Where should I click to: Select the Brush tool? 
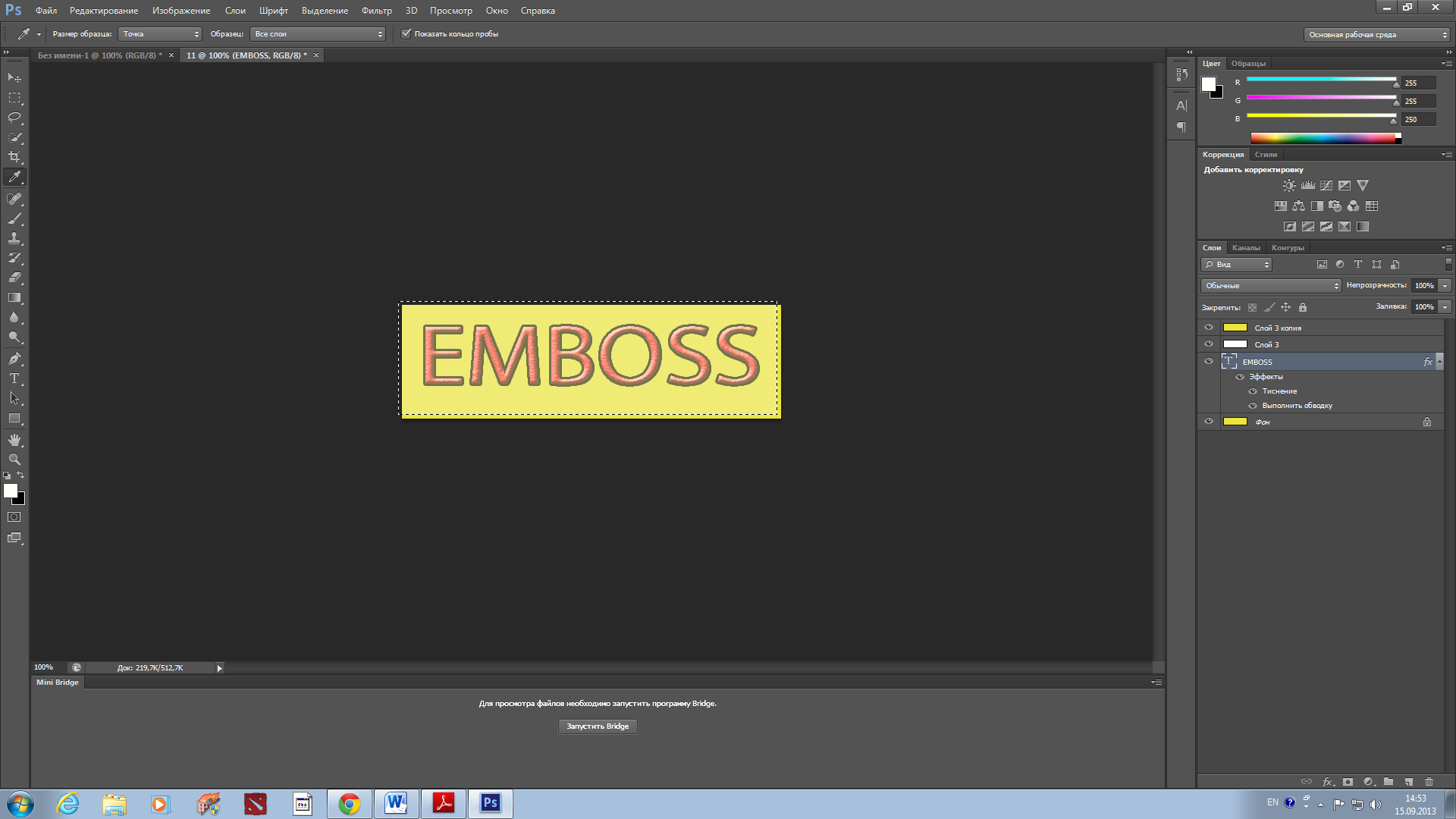(14, 218)
